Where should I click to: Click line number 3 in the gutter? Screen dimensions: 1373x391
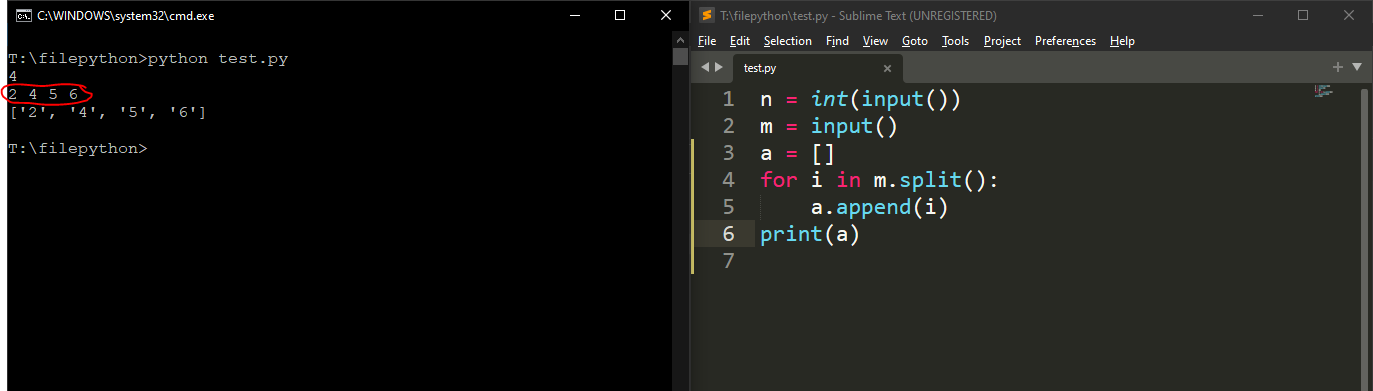[728, 153]
